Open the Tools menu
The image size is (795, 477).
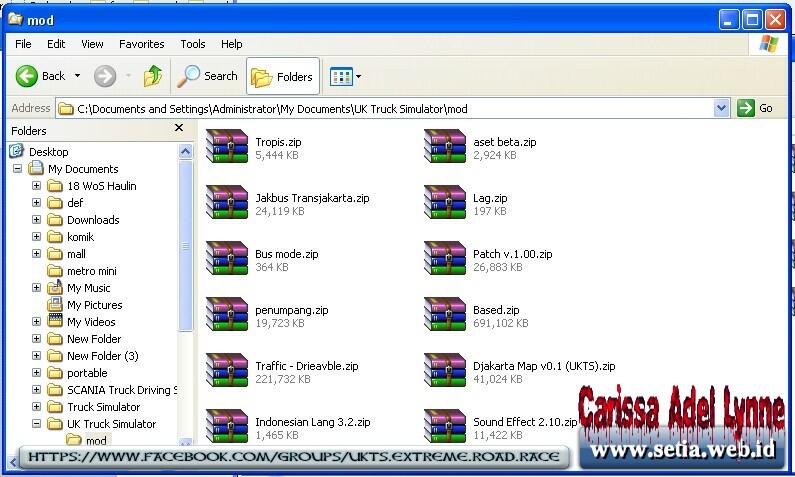click(x=193, y=44)
